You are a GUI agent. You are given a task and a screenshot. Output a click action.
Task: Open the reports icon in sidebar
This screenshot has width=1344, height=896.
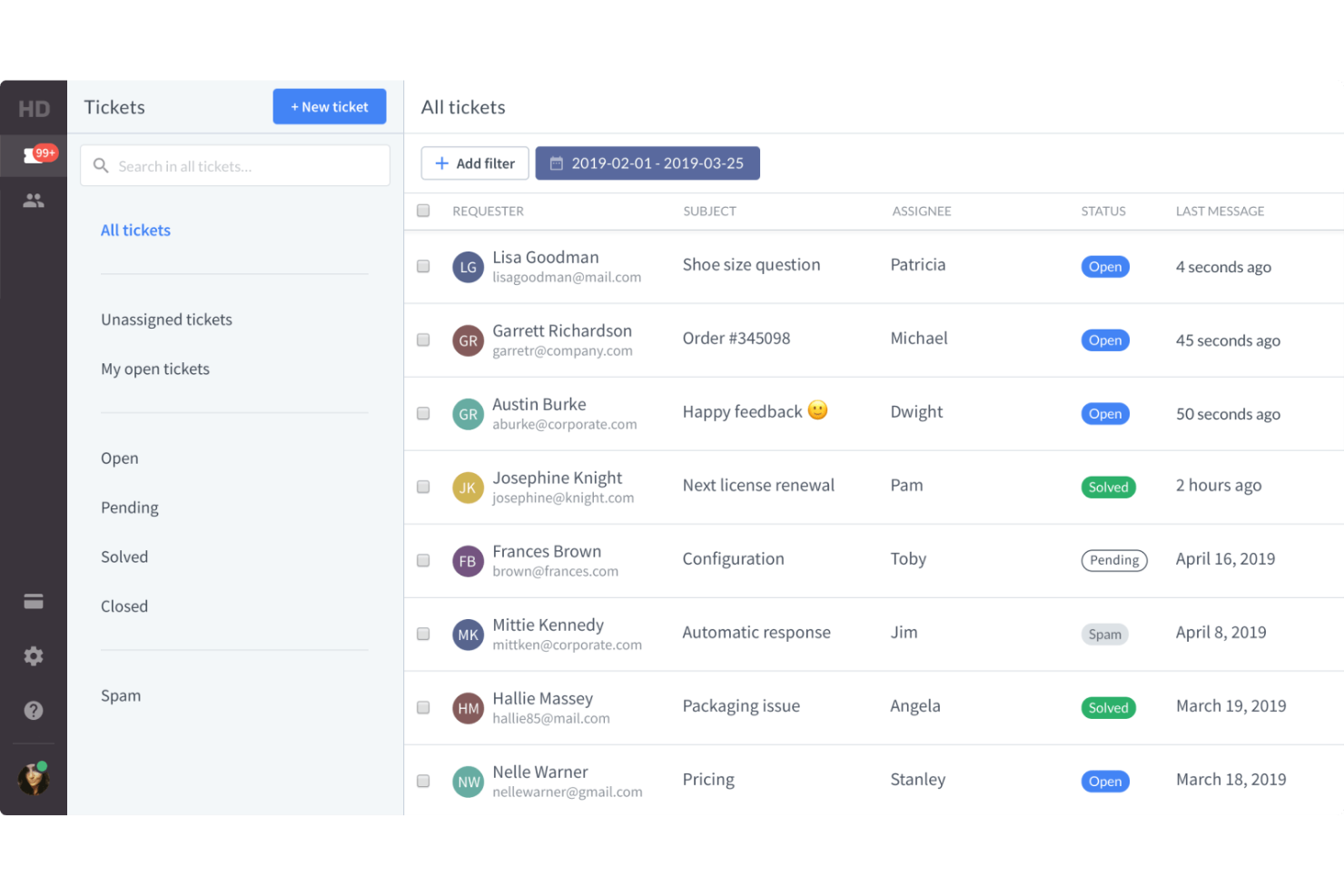tap(34, 600)
